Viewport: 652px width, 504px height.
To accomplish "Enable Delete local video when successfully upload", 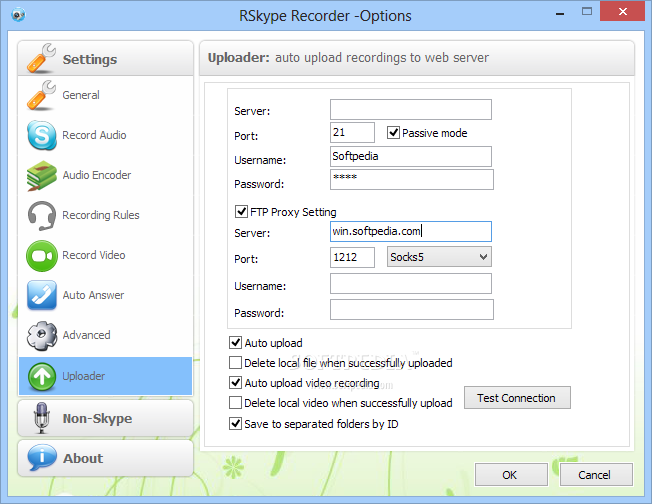I will 235,403.
